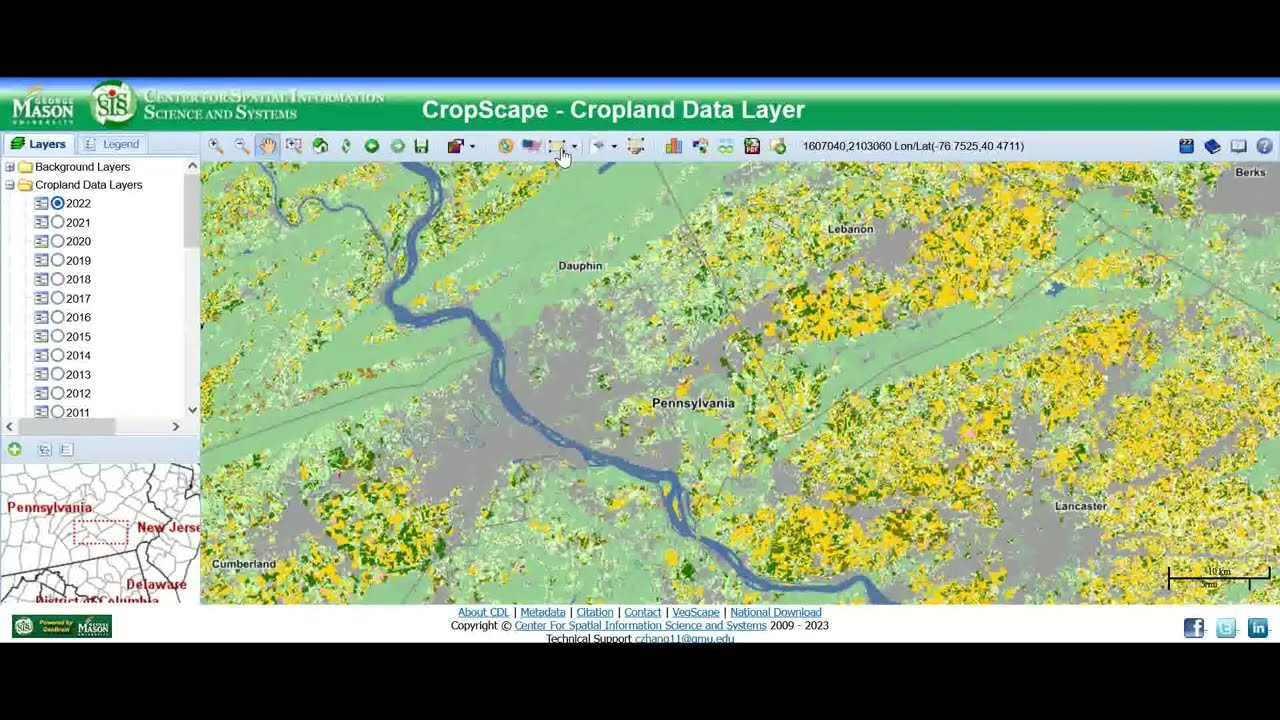Click the layered map swipe tool icon
Screen dimensions: 1280x720
pyautogui.click(x=456, y=146)
